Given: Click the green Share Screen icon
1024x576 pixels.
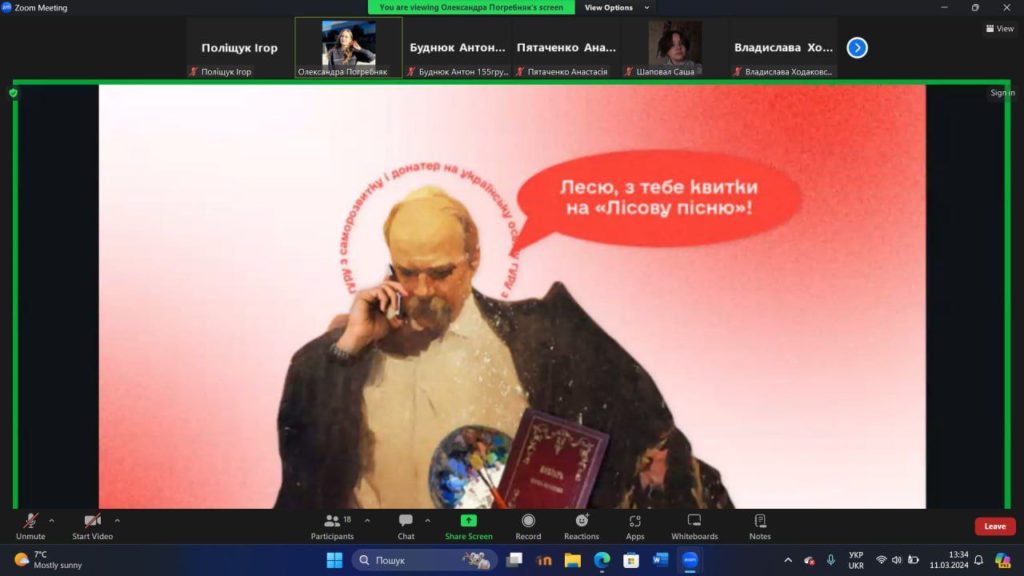Looking at the screenshot, I should coord(468,521).
